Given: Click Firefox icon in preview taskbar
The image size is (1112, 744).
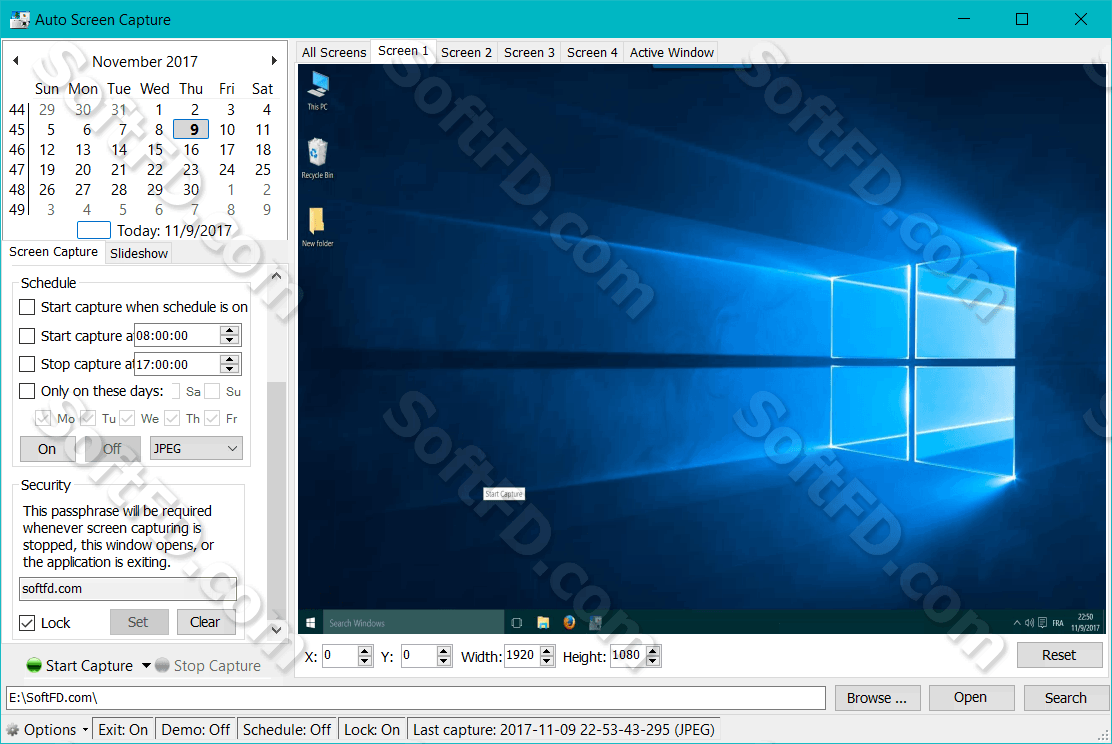Looking at the screenshot, I should 569,622.
